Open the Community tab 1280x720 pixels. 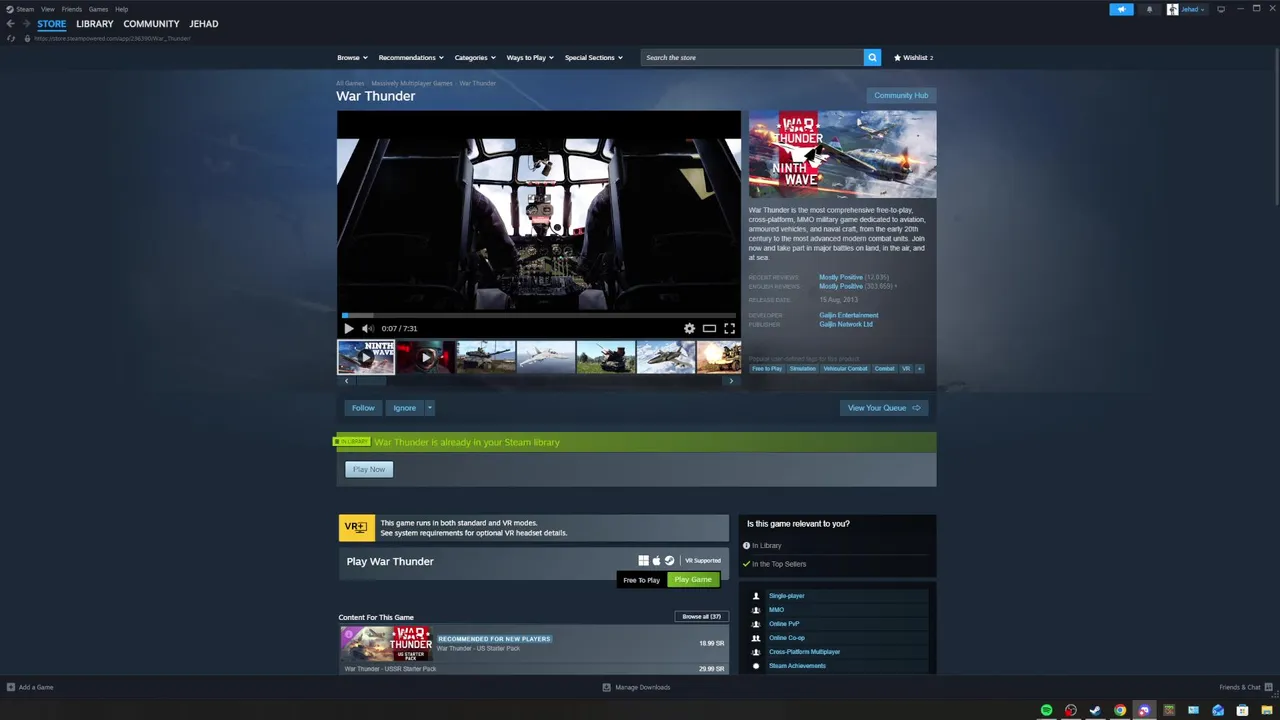click(151, 24)
